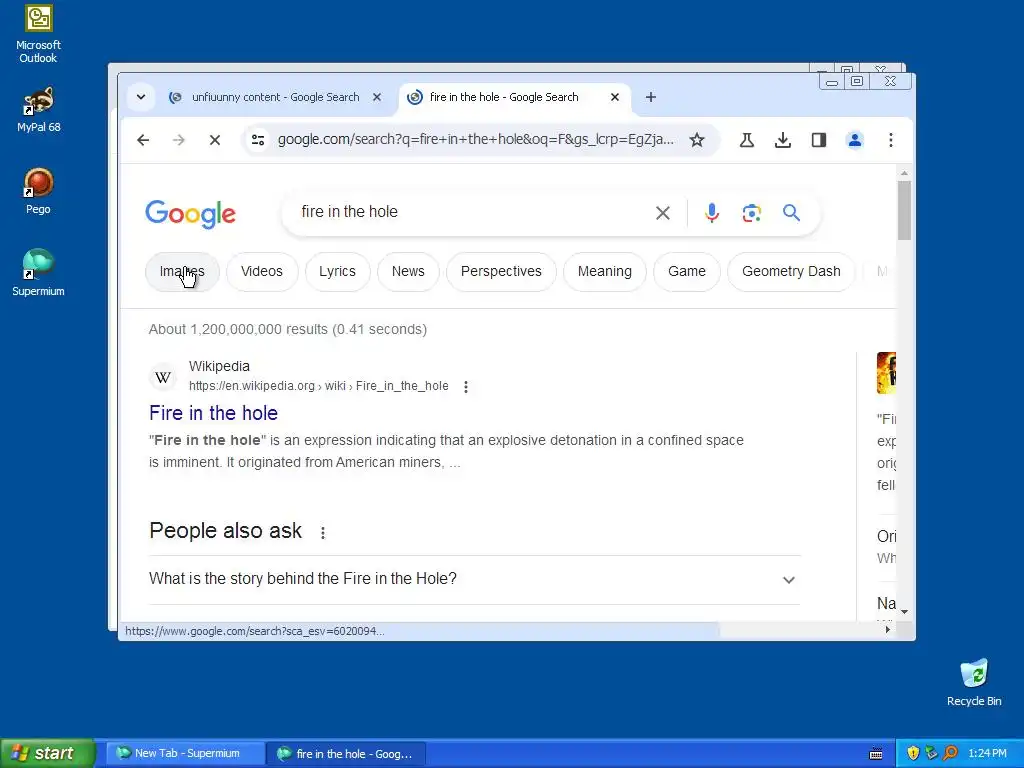Open the Windows start button
The image size is (1024, 768).
(x=48, y=753)
